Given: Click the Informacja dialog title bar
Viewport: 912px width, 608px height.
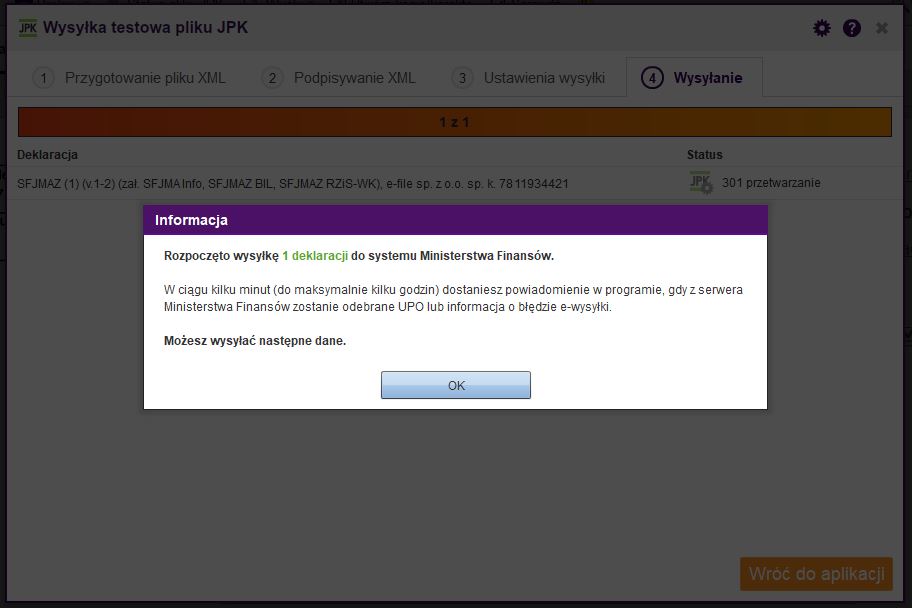Looking at the screenshot, I should 455,220.
